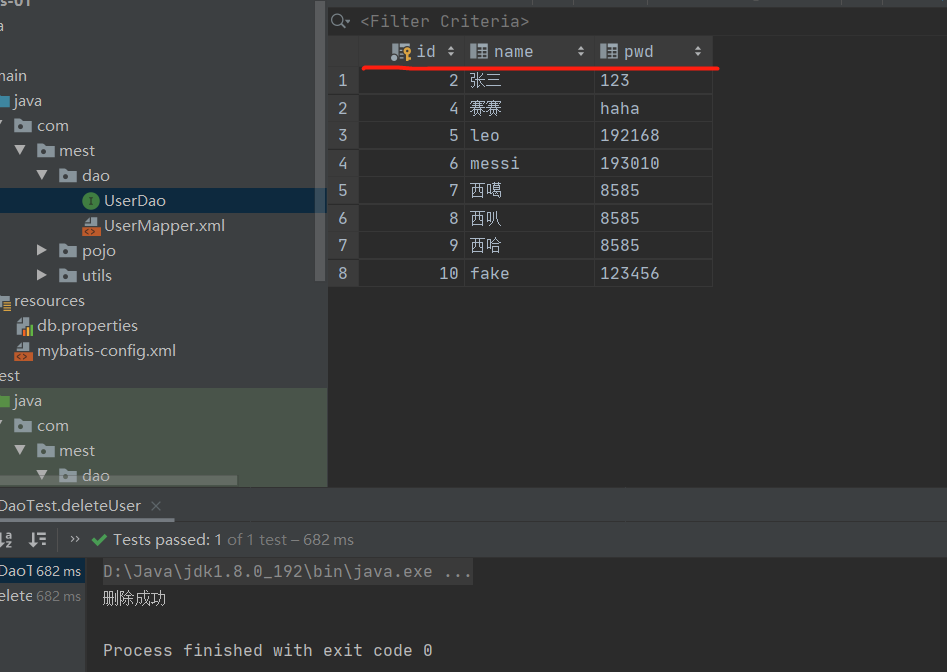947x672 pixels.
Task: Select the DaoTest 682 ms result node
Action: pyautogui.click(x=42, y=571)
